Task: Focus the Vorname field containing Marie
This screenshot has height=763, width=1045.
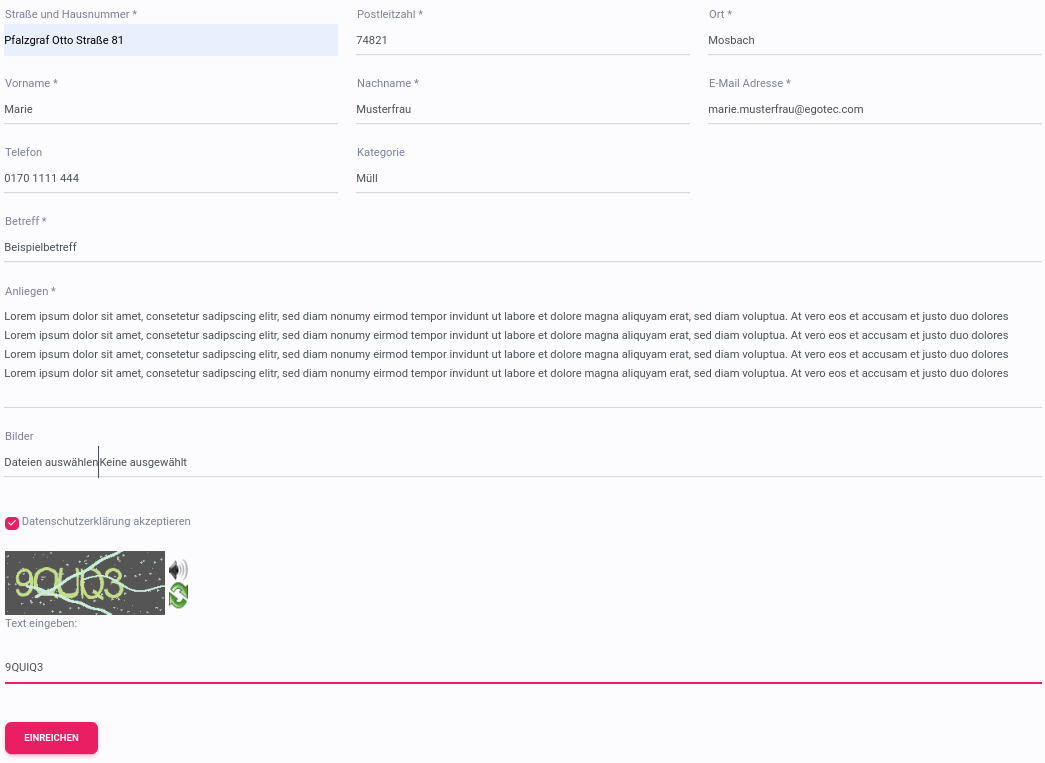Action: (171, 109)
